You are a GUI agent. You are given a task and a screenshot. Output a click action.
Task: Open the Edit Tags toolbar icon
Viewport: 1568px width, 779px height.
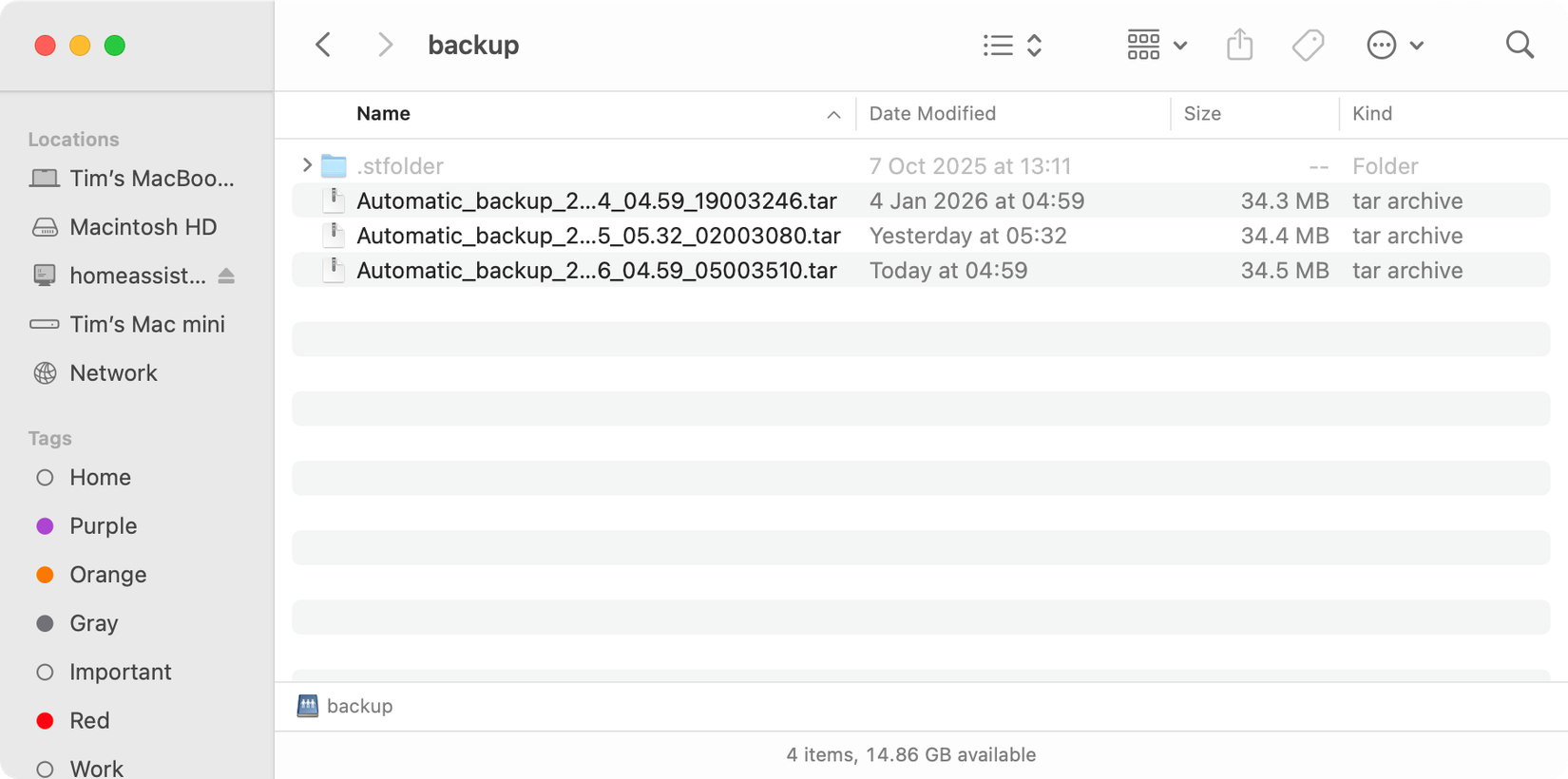(x=1308, y=45)
